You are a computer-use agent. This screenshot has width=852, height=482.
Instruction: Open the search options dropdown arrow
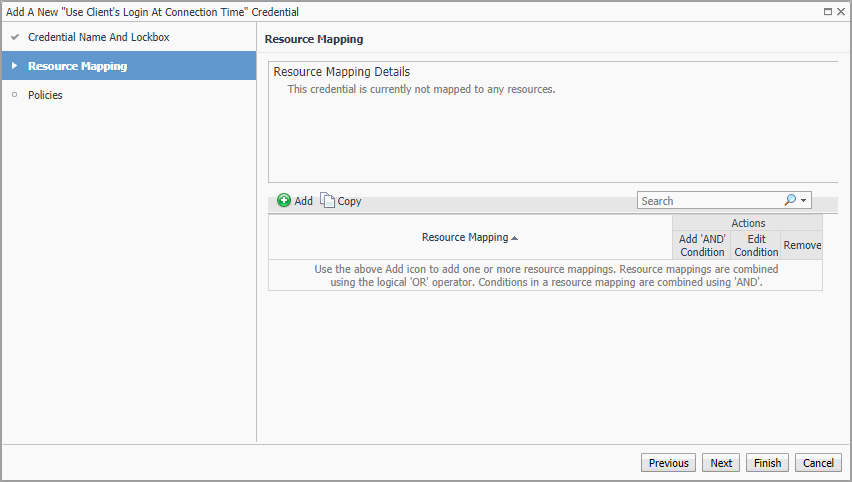[803, 201]
